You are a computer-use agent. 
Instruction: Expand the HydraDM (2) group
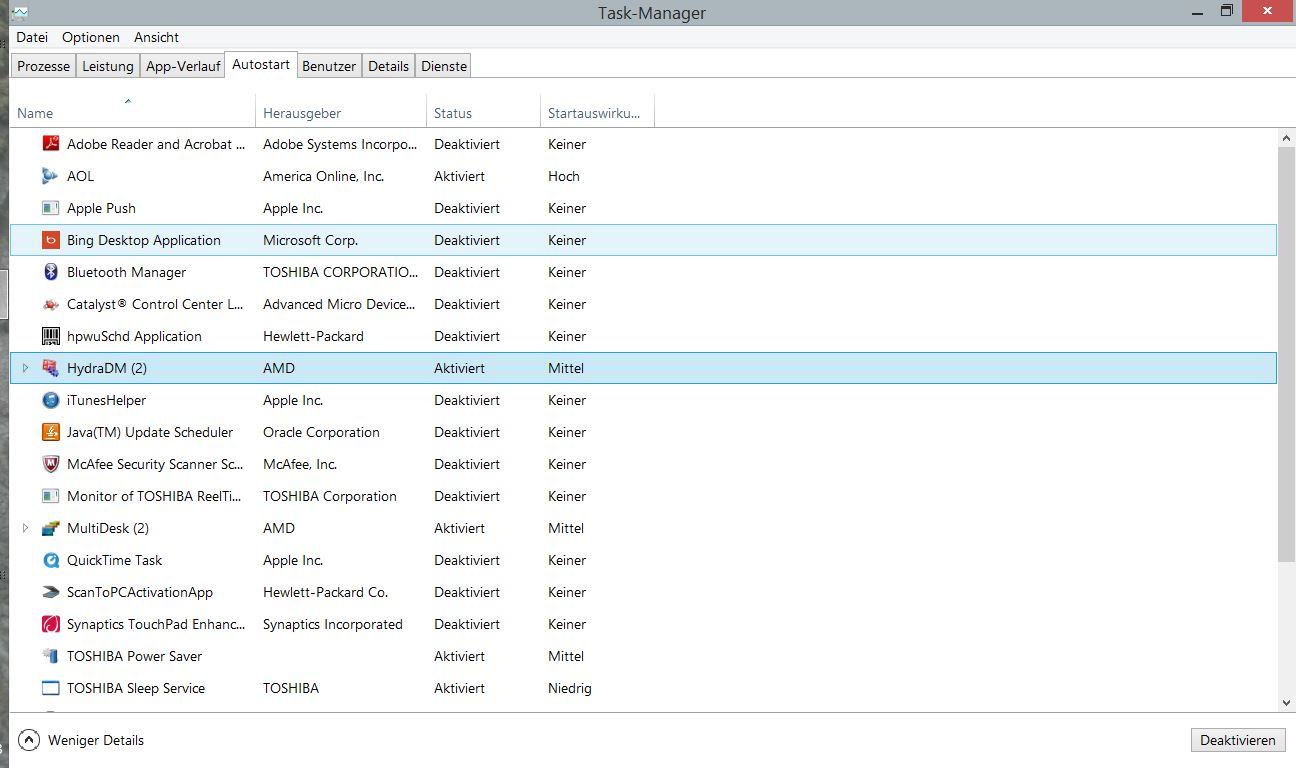point(26,368)
